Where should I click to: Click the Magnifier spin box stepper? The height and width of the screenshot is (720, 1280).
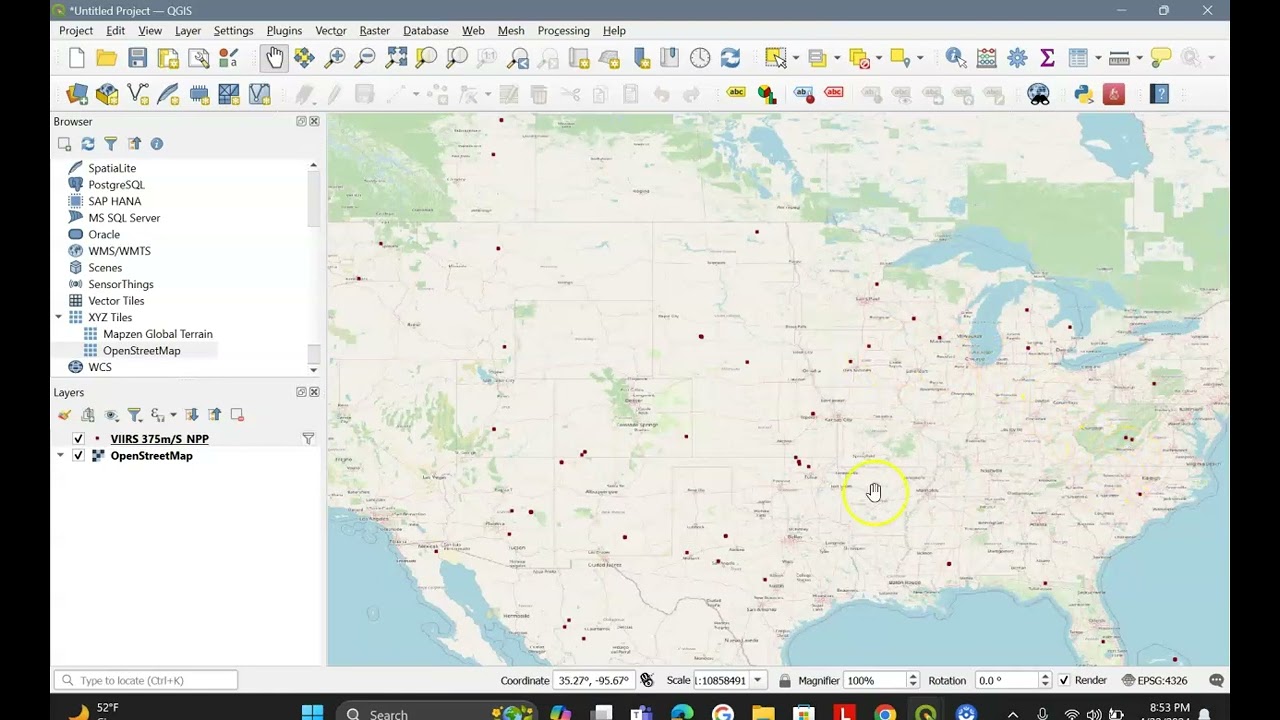(x=912, y=680)
